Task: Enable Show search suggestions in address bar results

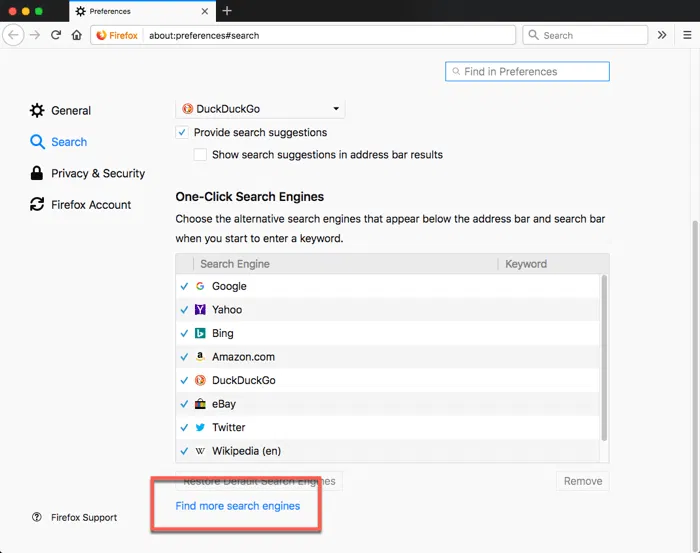Action: [x=200, y=154]
